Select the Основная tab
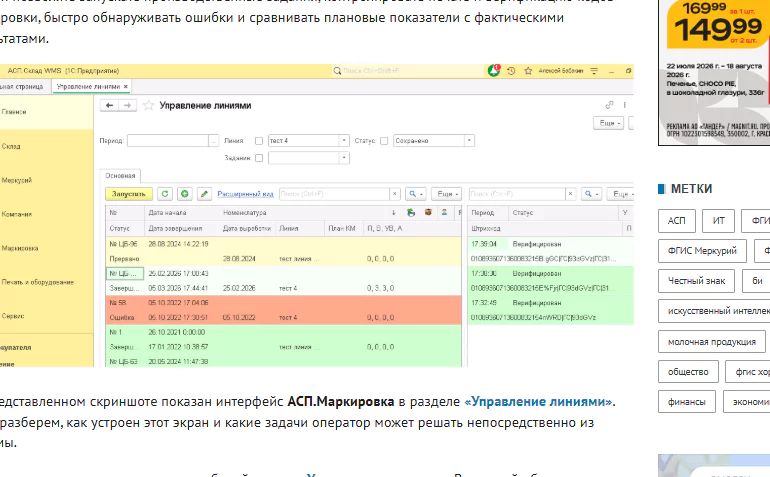The image size is (770, 477). click(120, 176)
